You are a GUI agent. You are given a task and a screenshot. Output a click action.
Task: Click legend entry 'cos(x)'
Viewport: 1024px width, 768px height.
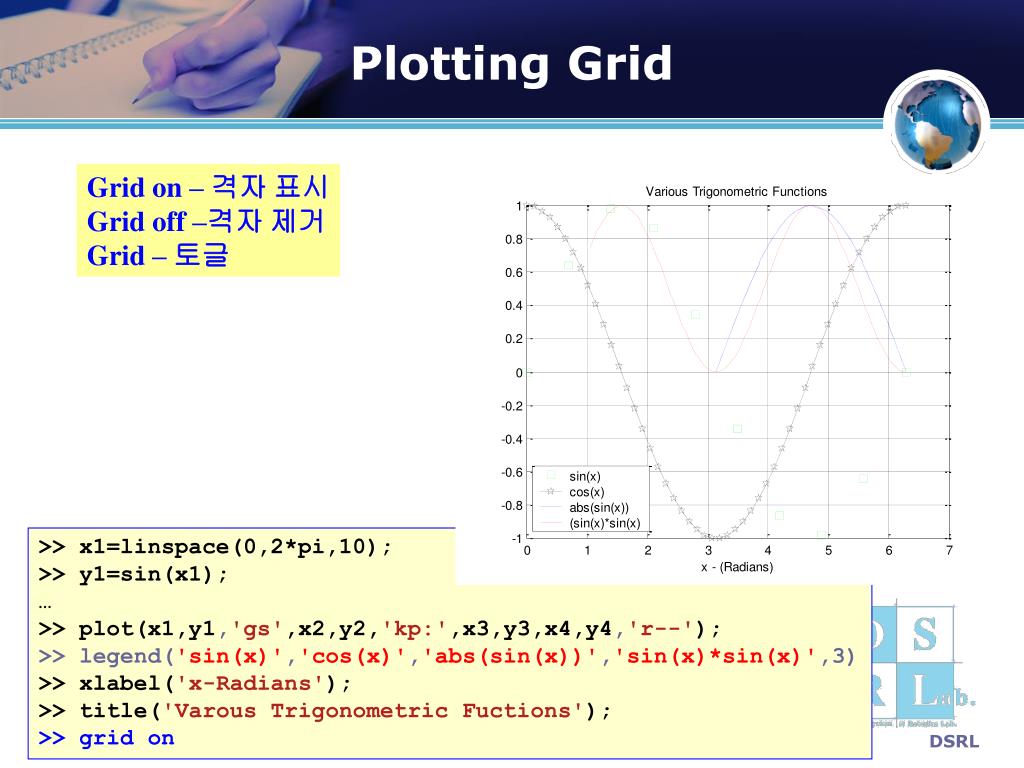586,492
